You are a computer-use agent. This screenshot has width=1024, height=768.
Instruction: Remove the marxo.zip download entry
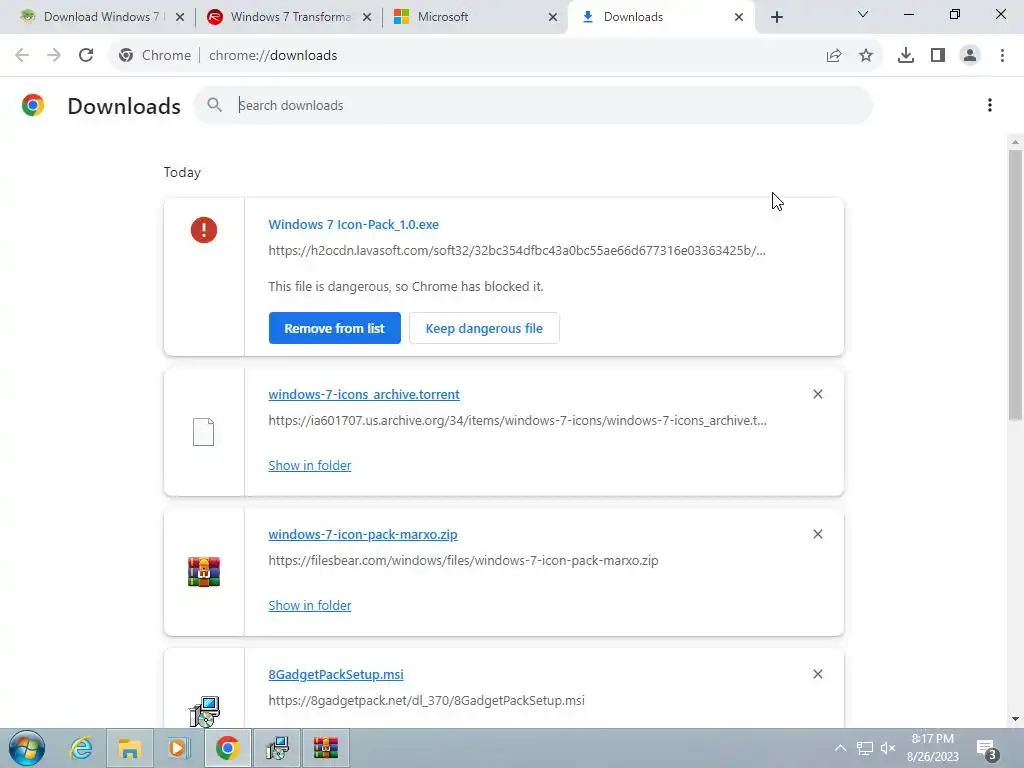click(x=818, y=534)
